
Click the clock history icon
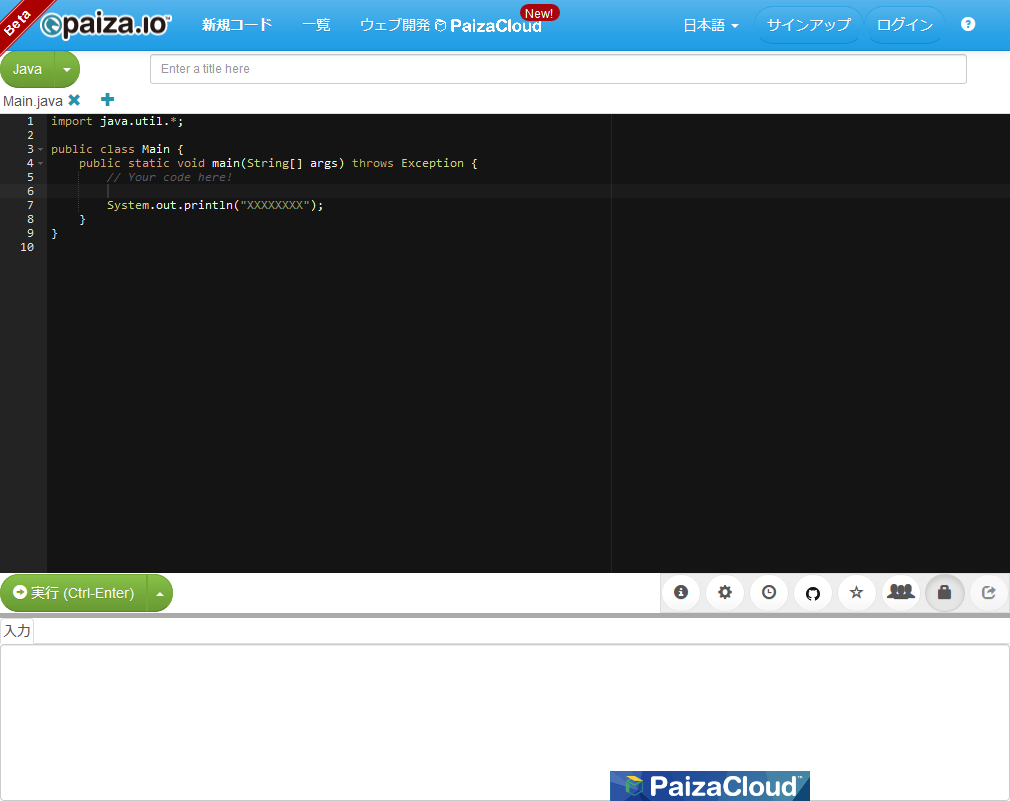(x=769, y=593)
